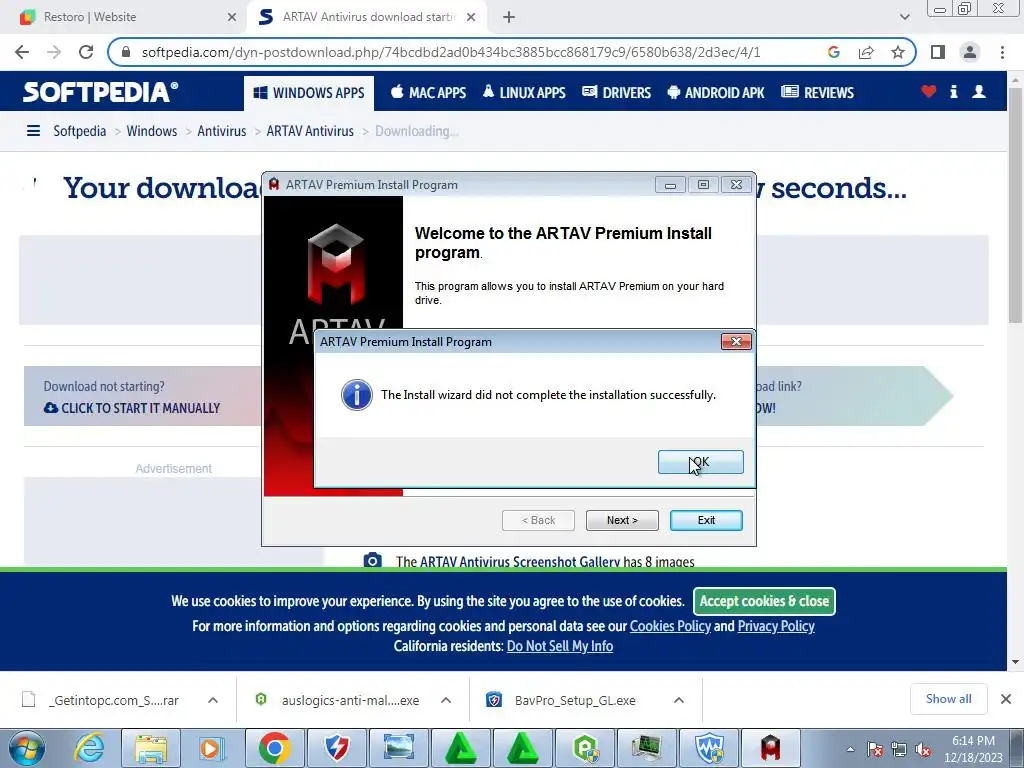Expand options for the Getintopc rar download
Screen dimensions: 1024x768
click(213, 700)
